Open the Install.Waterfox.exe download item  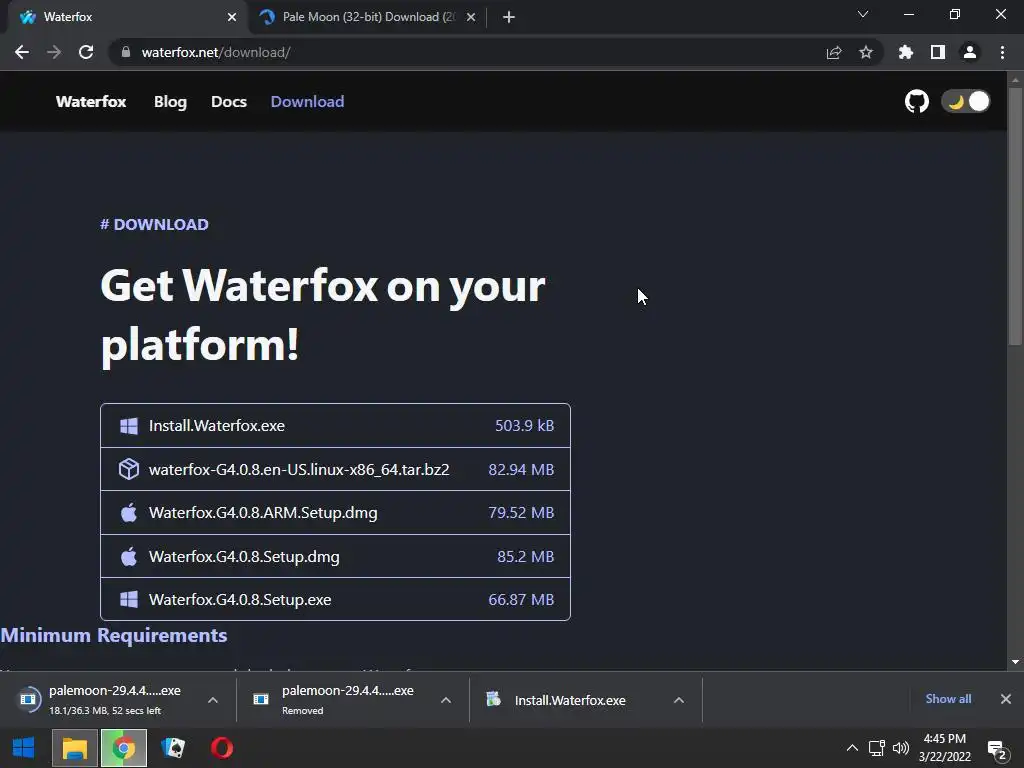coord(569,700)
